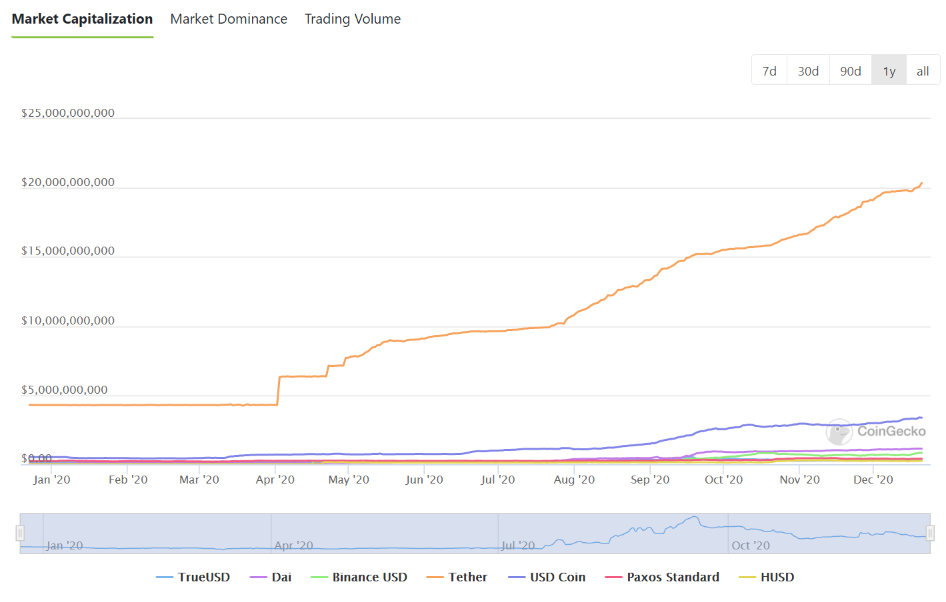Open the Trading Volume tab
Screen dimensions: 946x602
point(352,19)
